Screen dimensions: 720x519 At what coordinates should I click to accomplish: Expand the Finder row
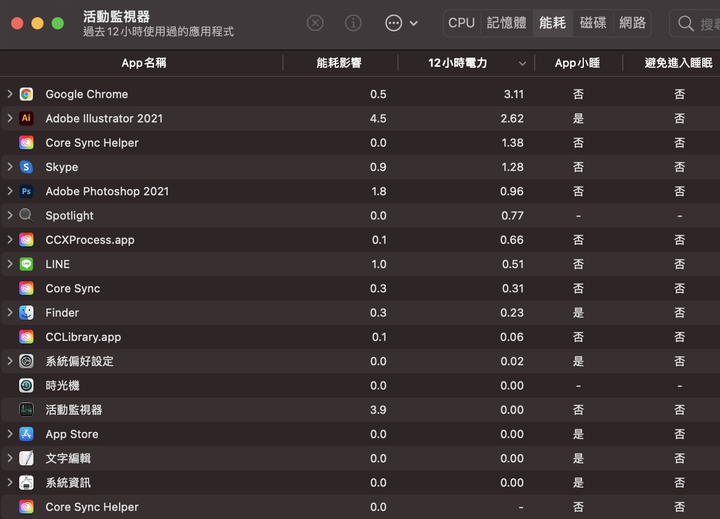point(10,312)
